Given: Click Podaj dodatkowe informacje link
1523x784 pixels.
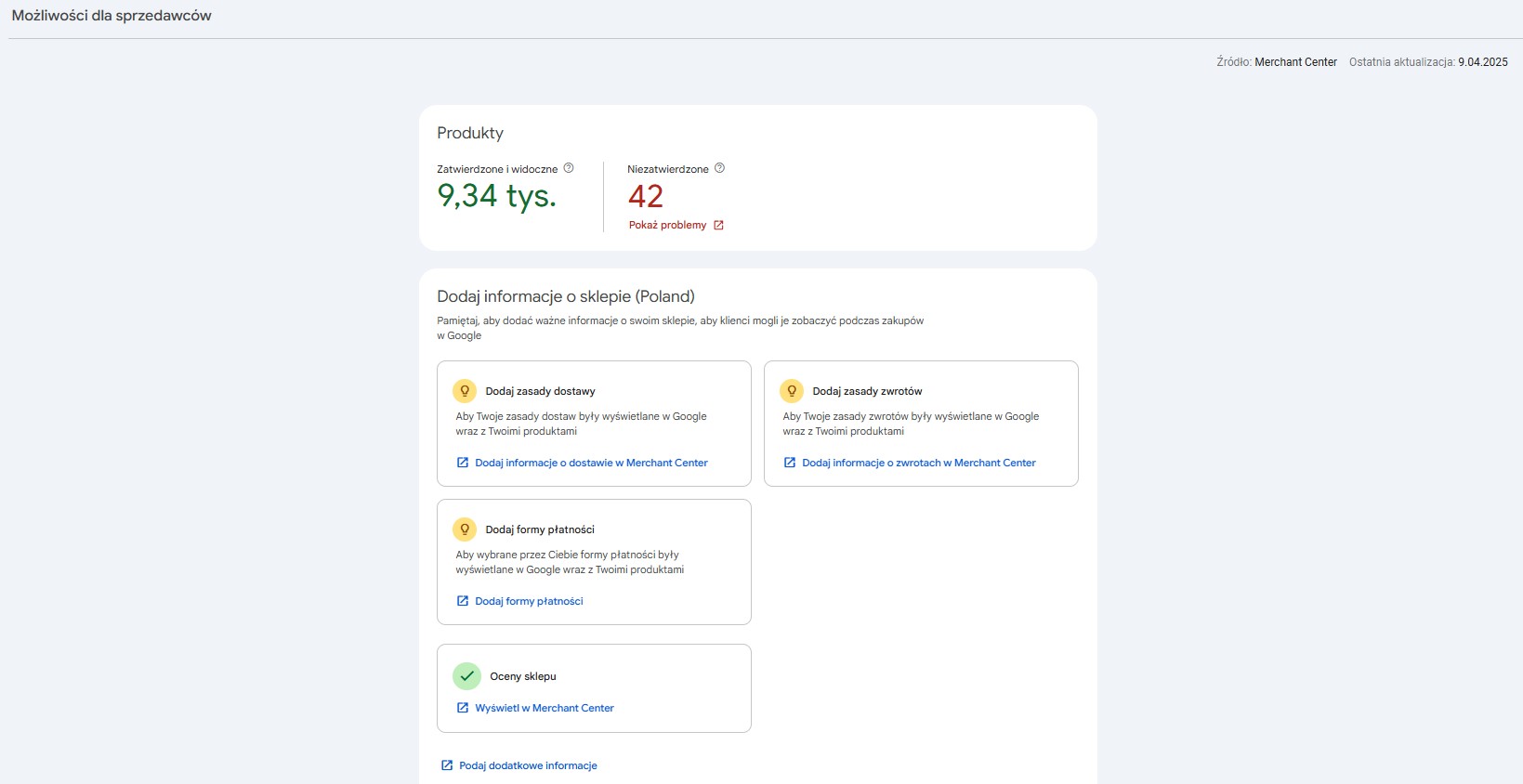Looking at the screenshot, I should coord(528,765).
